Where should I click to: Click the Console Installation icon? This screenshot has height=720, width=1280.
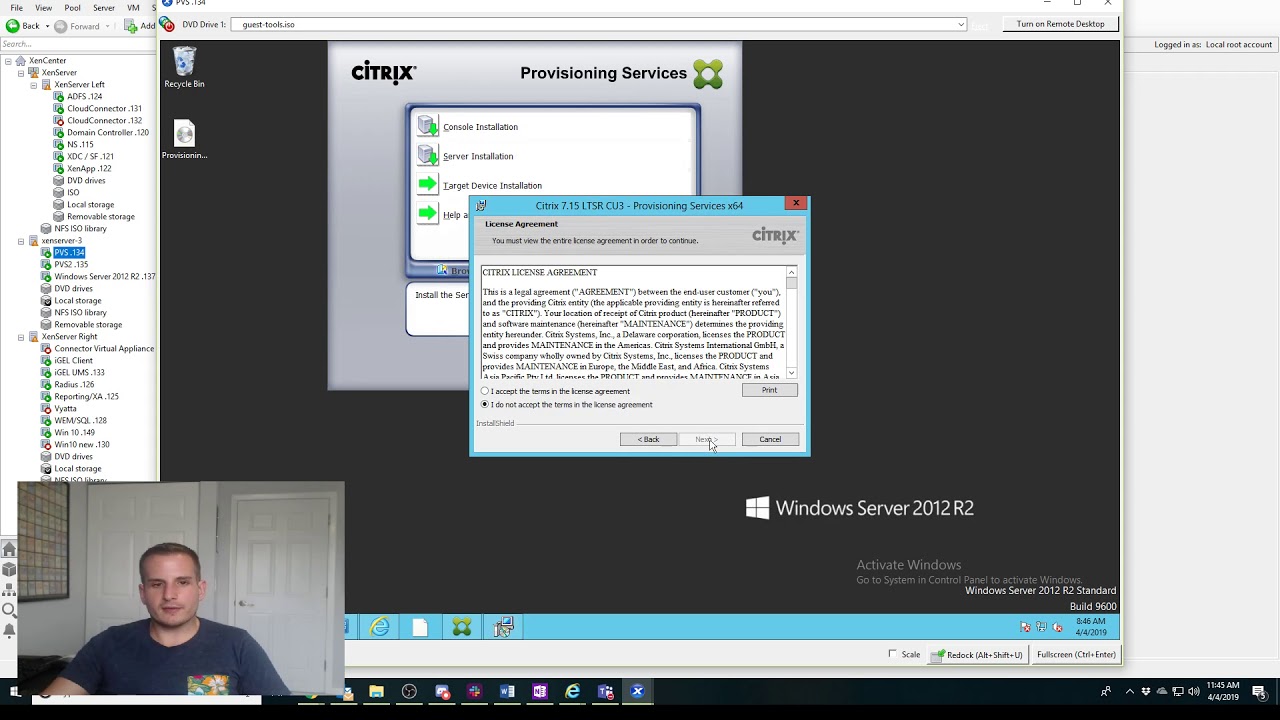click(x=427, y=126)
